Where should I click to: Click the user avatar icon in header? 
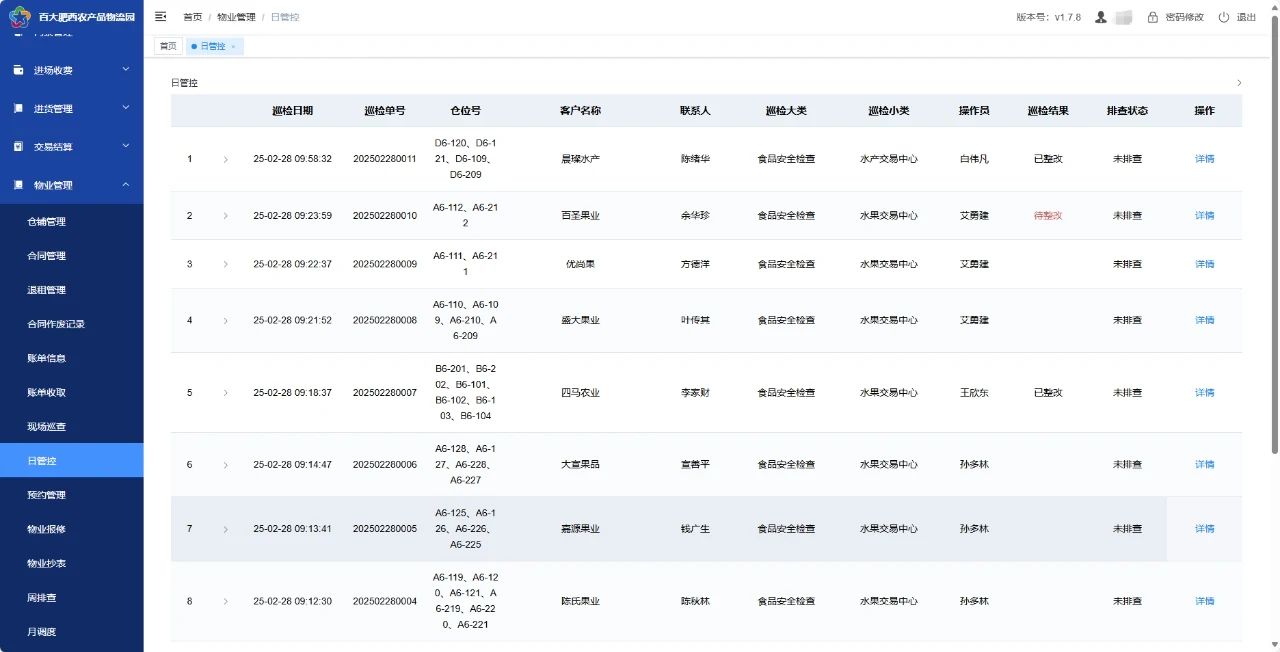point(1100,17)
